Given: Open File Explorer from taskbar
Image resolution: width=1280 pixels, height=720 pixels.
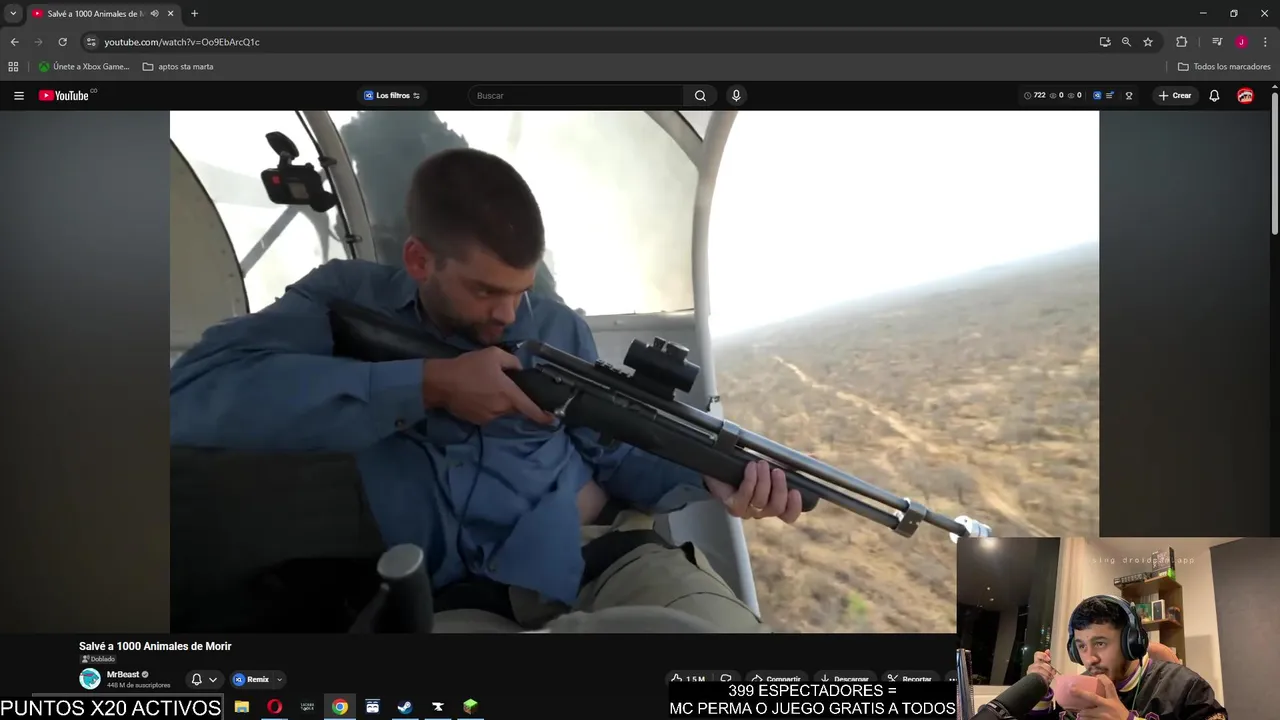Looking at the screenshot, I should [x=242, y=707].
